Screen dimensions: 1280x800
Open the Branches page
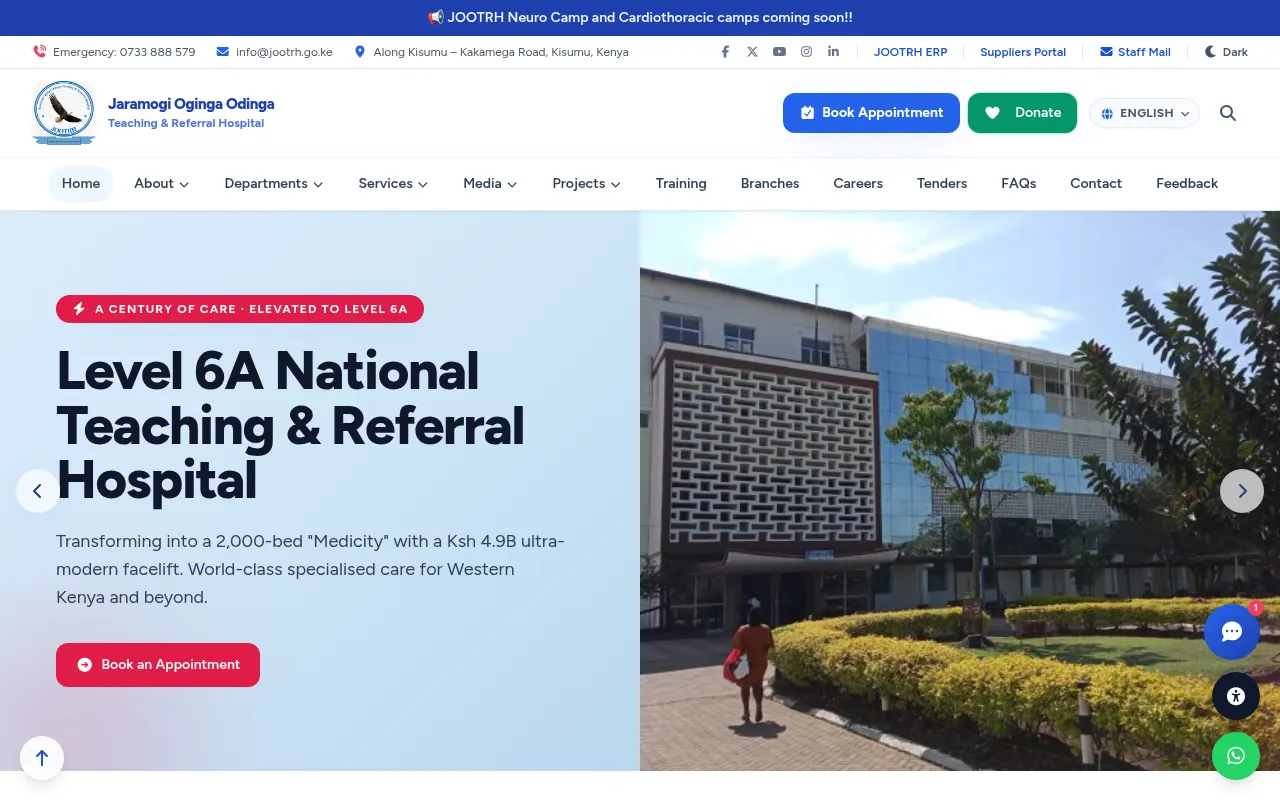pos(770,184)
